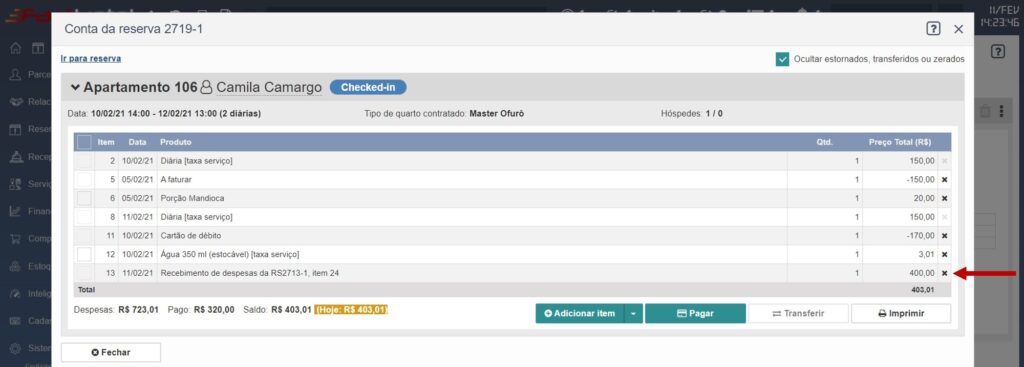The width and height of the screenshot is (1024, 367).
Task: Open the Parceiros person icon in the sidebar
Action: [16, 74]
